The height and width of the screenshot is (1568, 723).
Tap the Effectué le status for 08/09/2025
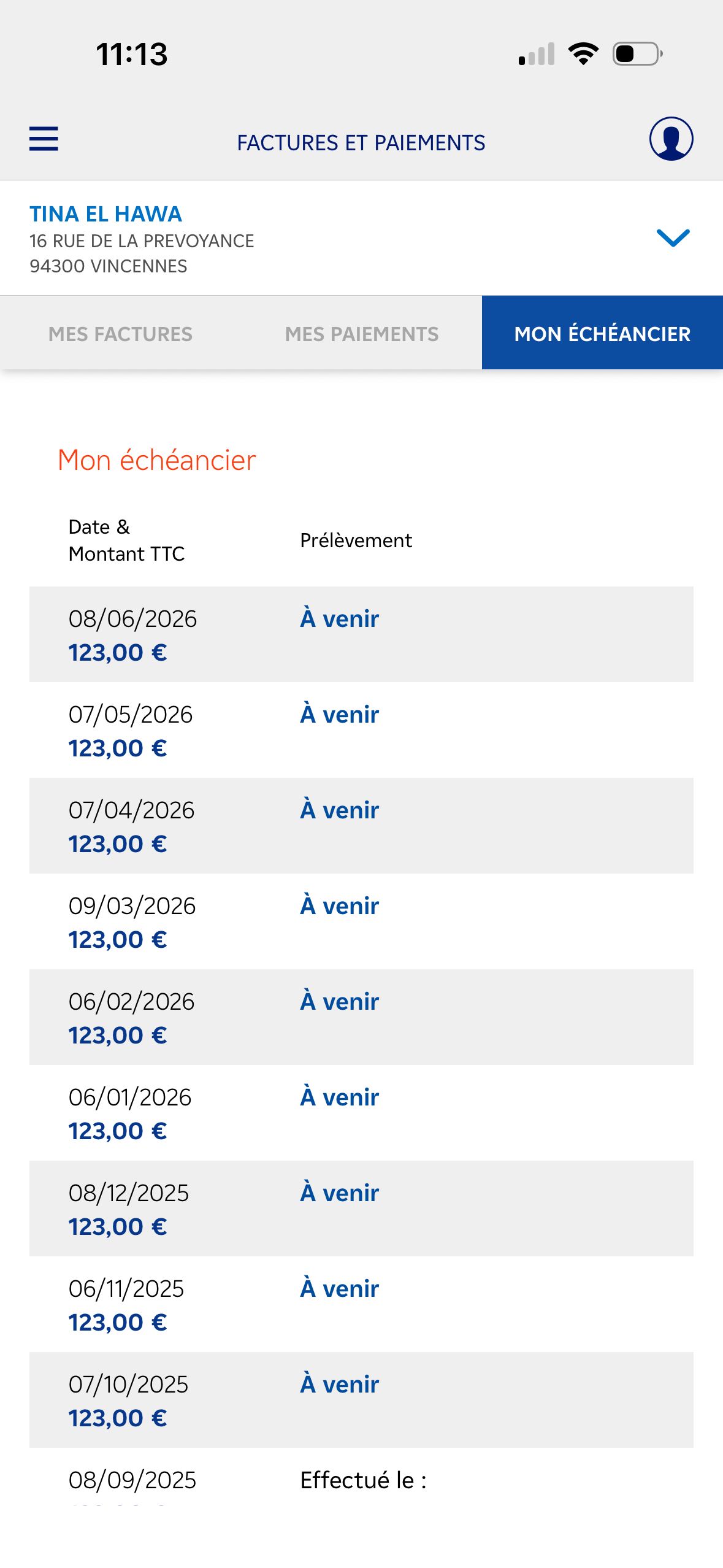coord(363,1480)
